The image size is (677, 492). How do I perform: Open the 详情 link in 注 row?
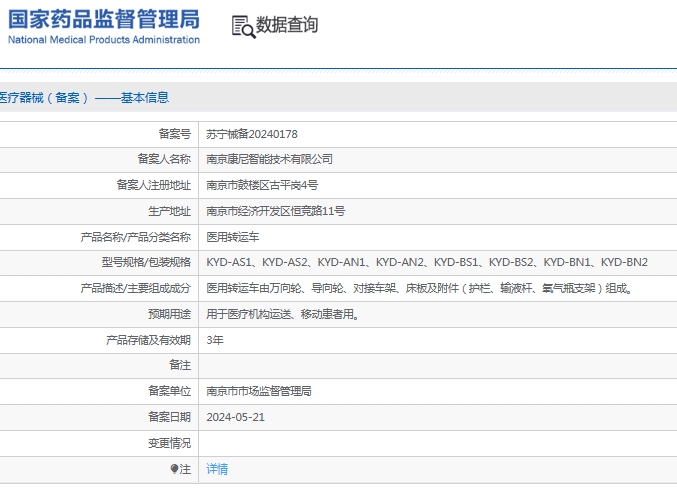(x=217, y=469)
